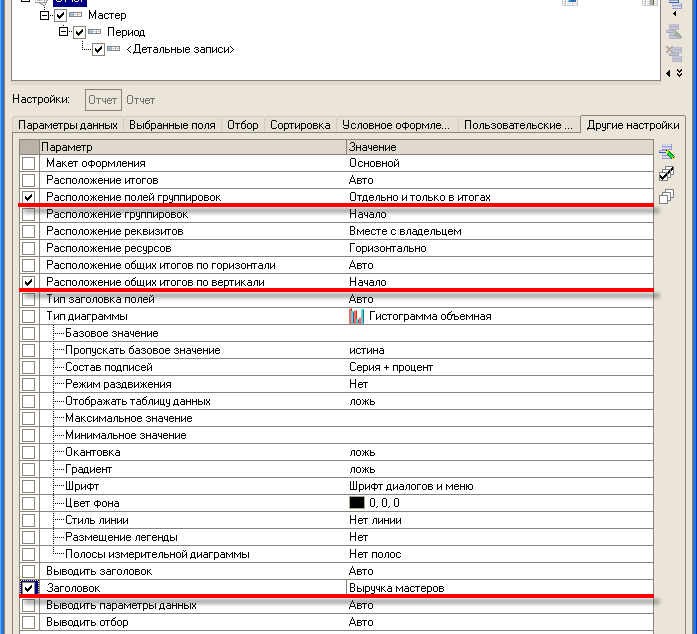The image size is (697, 634).
Task: Click the bordered Отчет settings button
Action: [x=103, y=100]
